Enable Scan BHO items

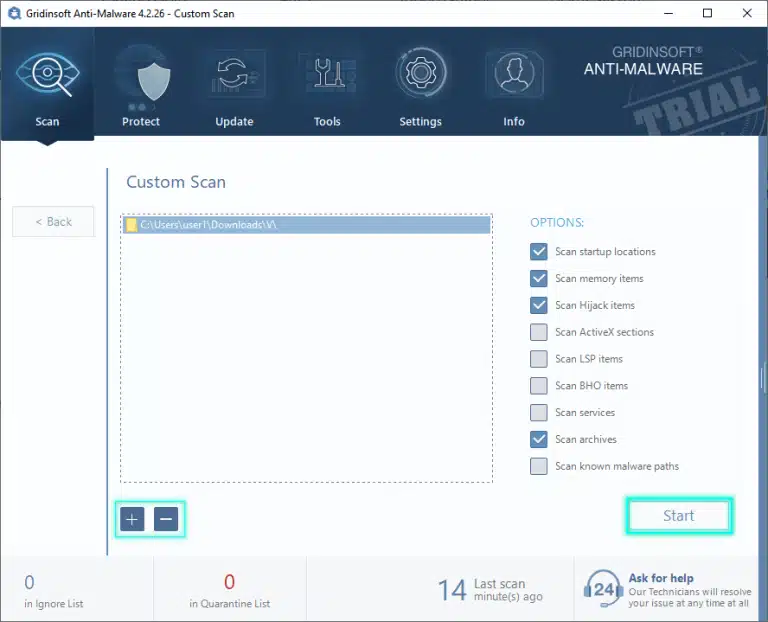(539, 385)
